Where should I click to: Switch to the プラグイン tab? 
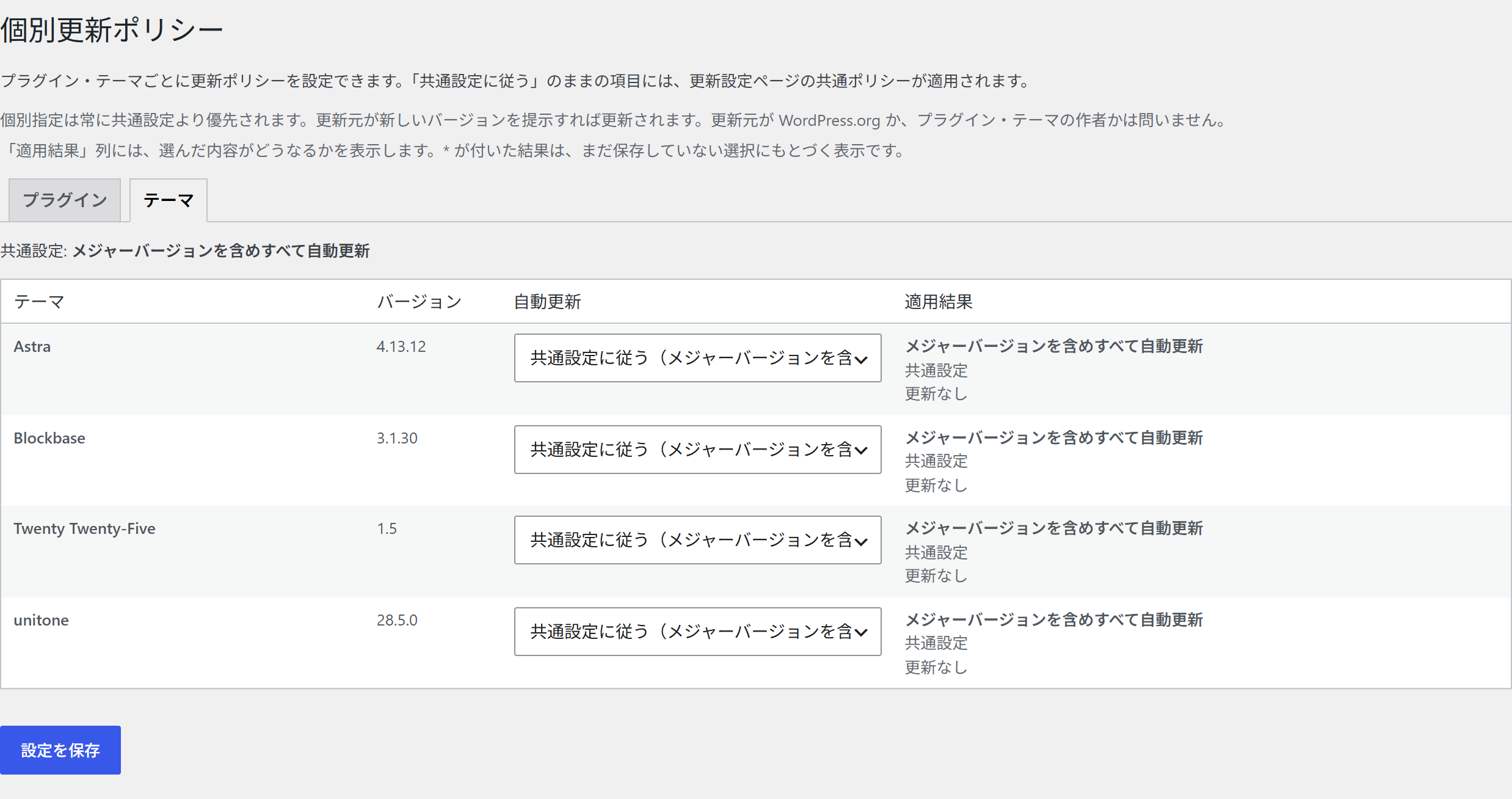[x=65, y=200]
